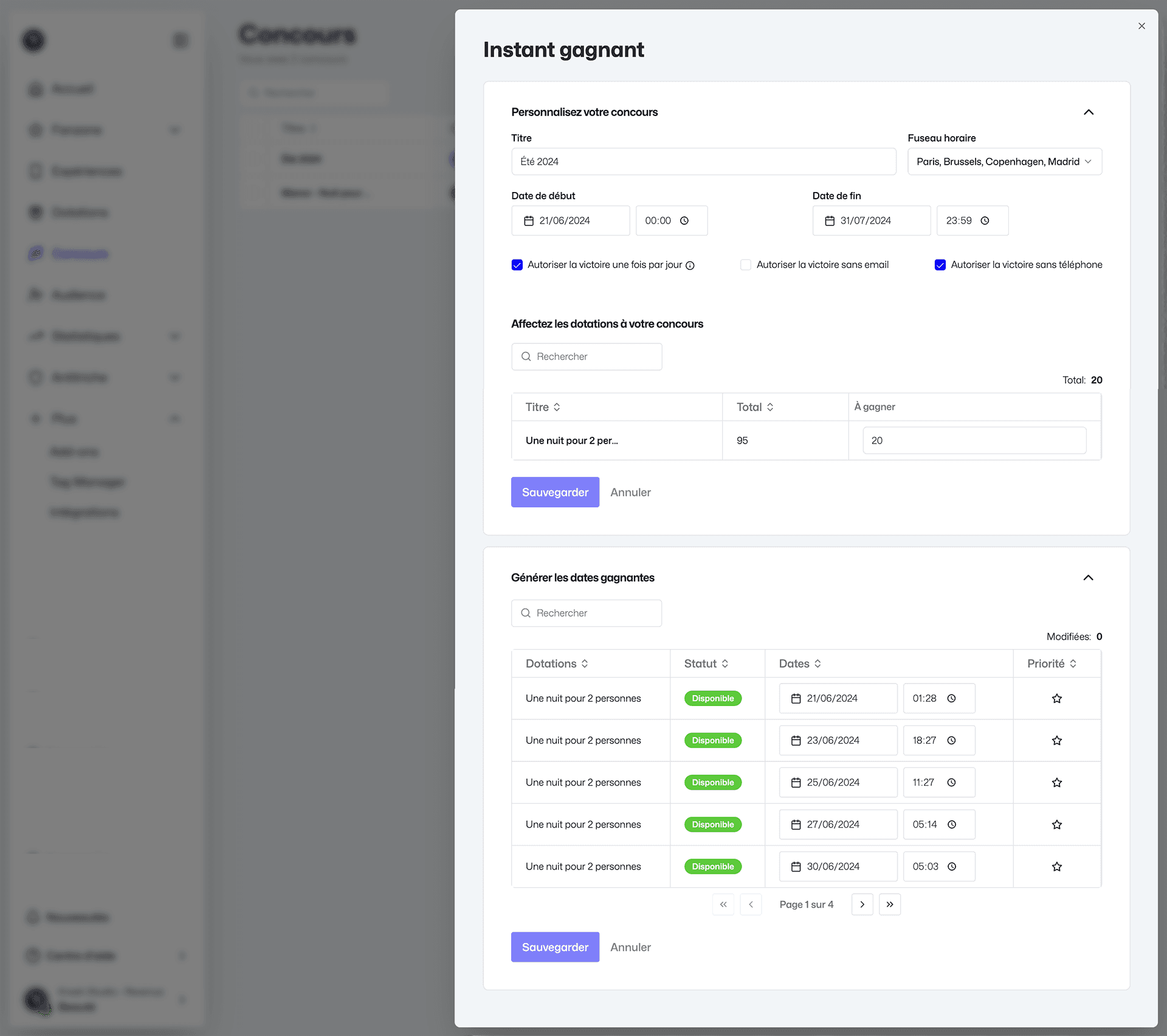This screenshot has height=1036, width=1167.
Task: Open the Fuseau horaire dropdown
Action: pos(1005,162)
